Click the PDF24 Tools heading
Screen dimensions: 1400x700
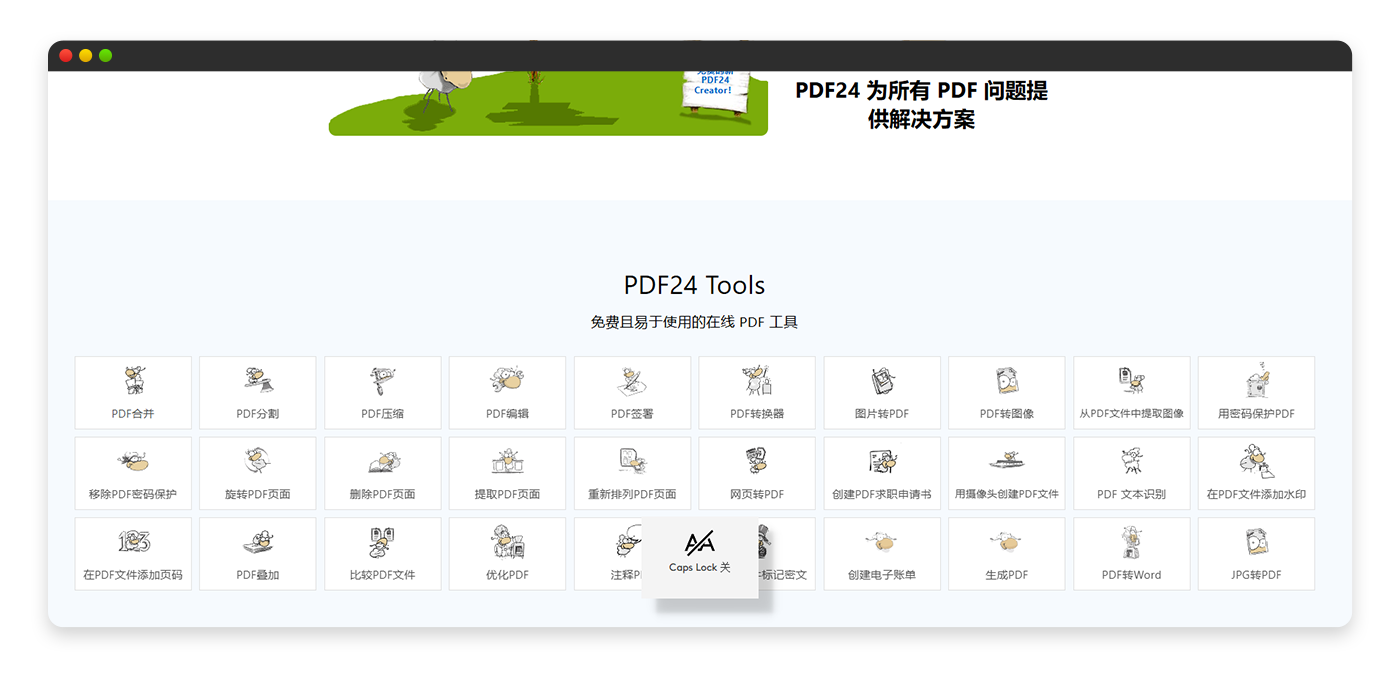coord(694,285)
